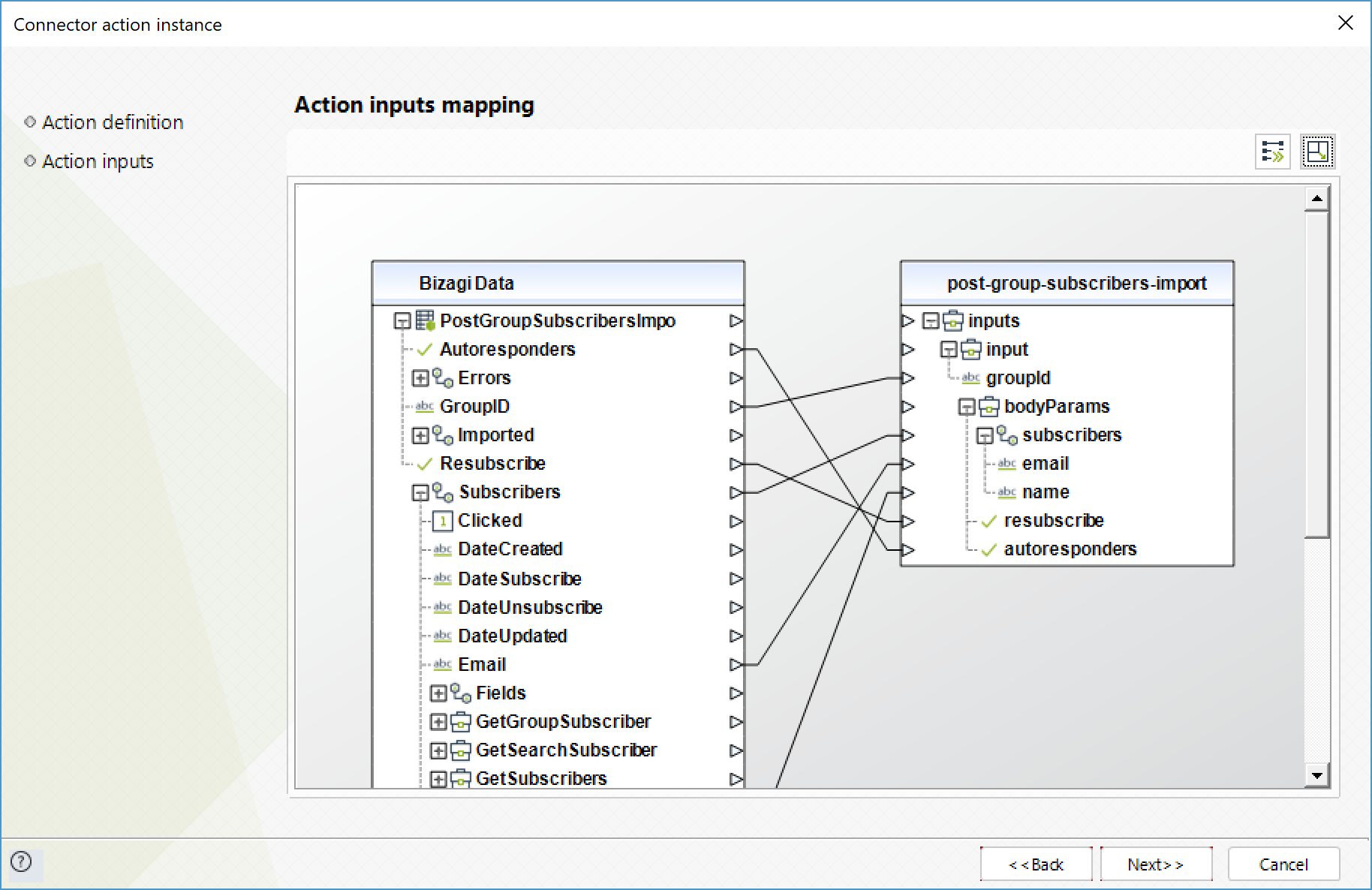
Task: Collapse the PostGroupSubscribersImpo node
Action: point(403,321)
